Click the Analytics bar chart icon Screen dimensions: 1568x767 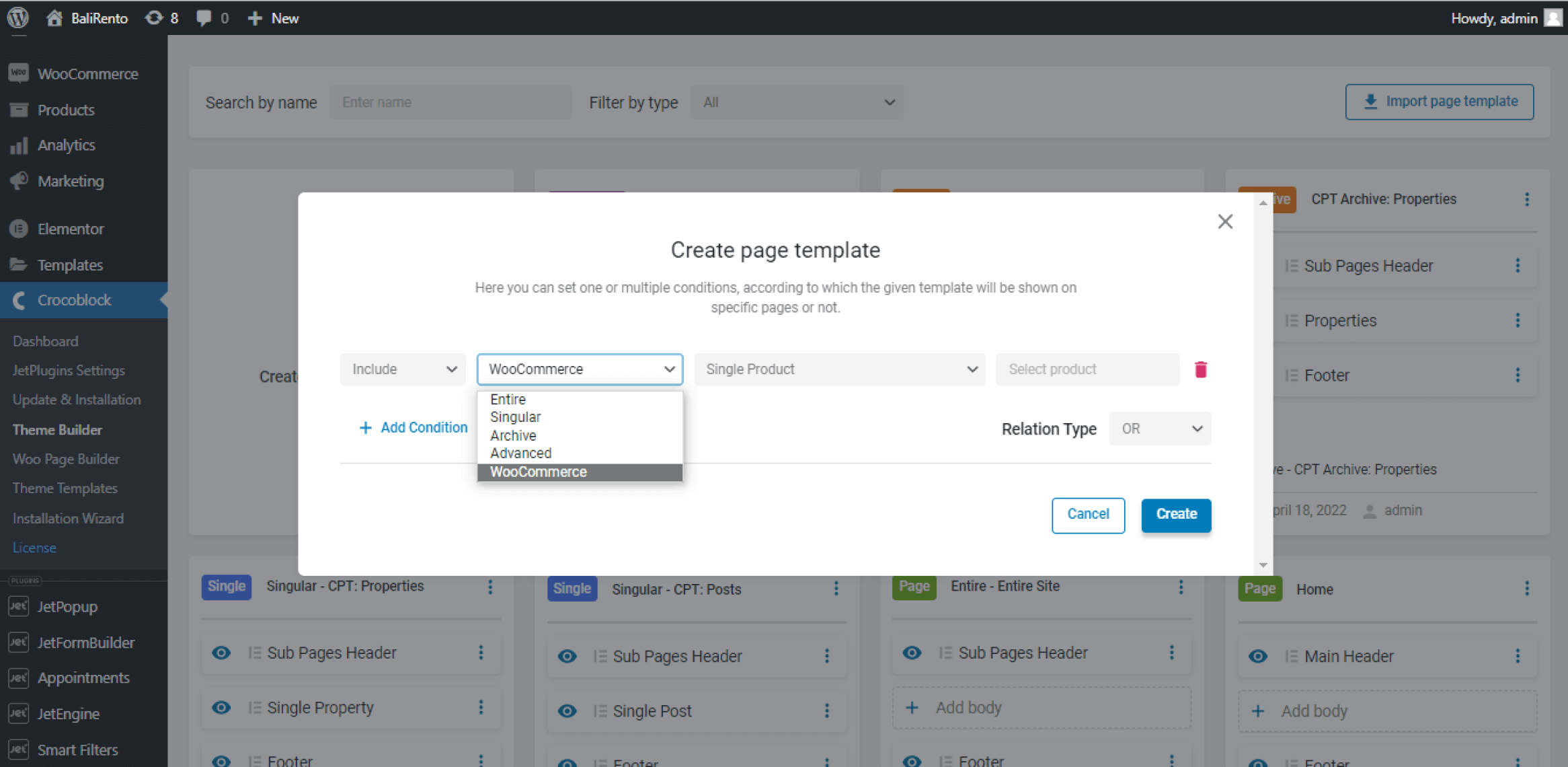point(19,145)
